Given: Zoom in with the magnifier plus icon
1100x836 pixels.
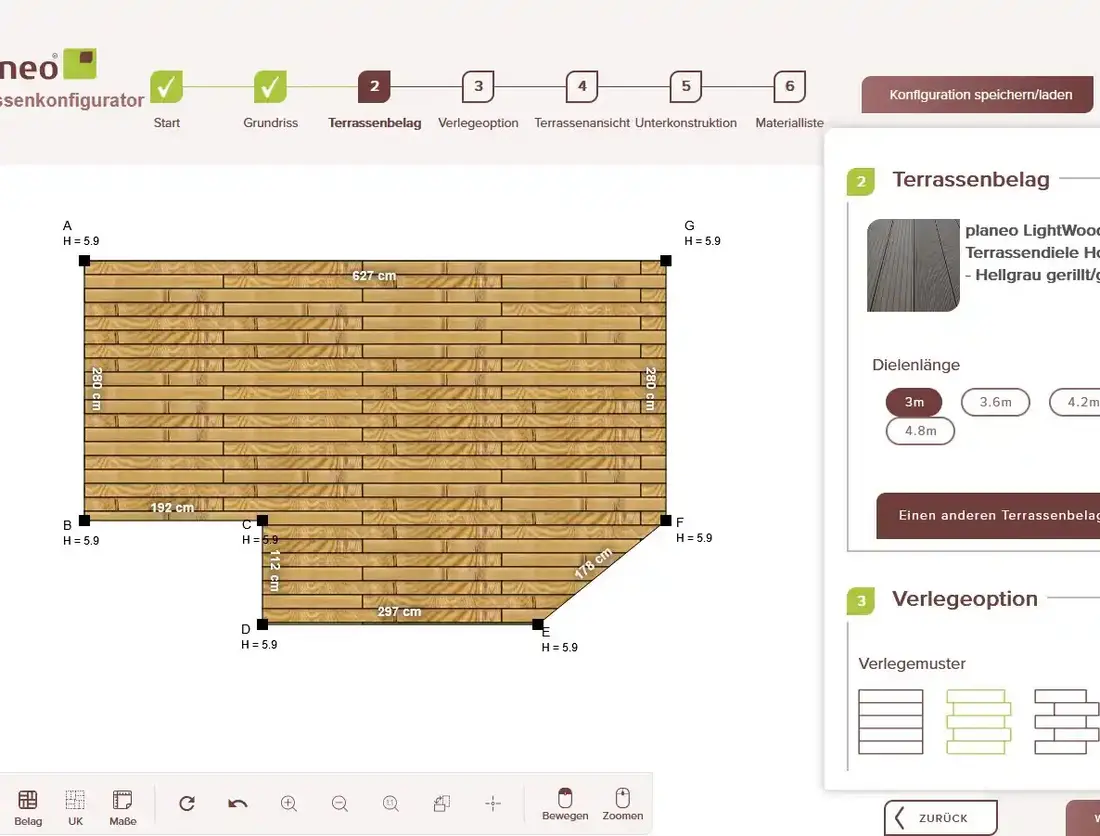Looking at the screenshot, I should tap(289, 803).
